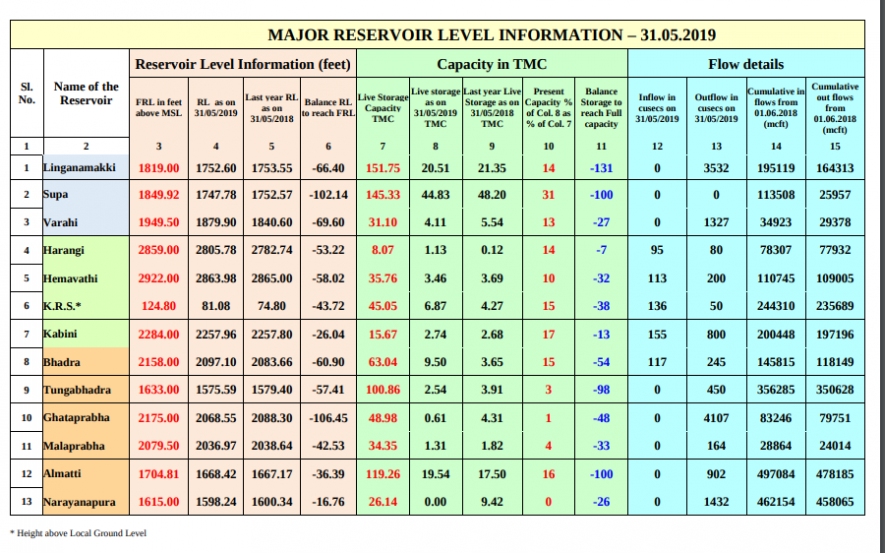Select the Sl. No. column header

coord(27,93)
